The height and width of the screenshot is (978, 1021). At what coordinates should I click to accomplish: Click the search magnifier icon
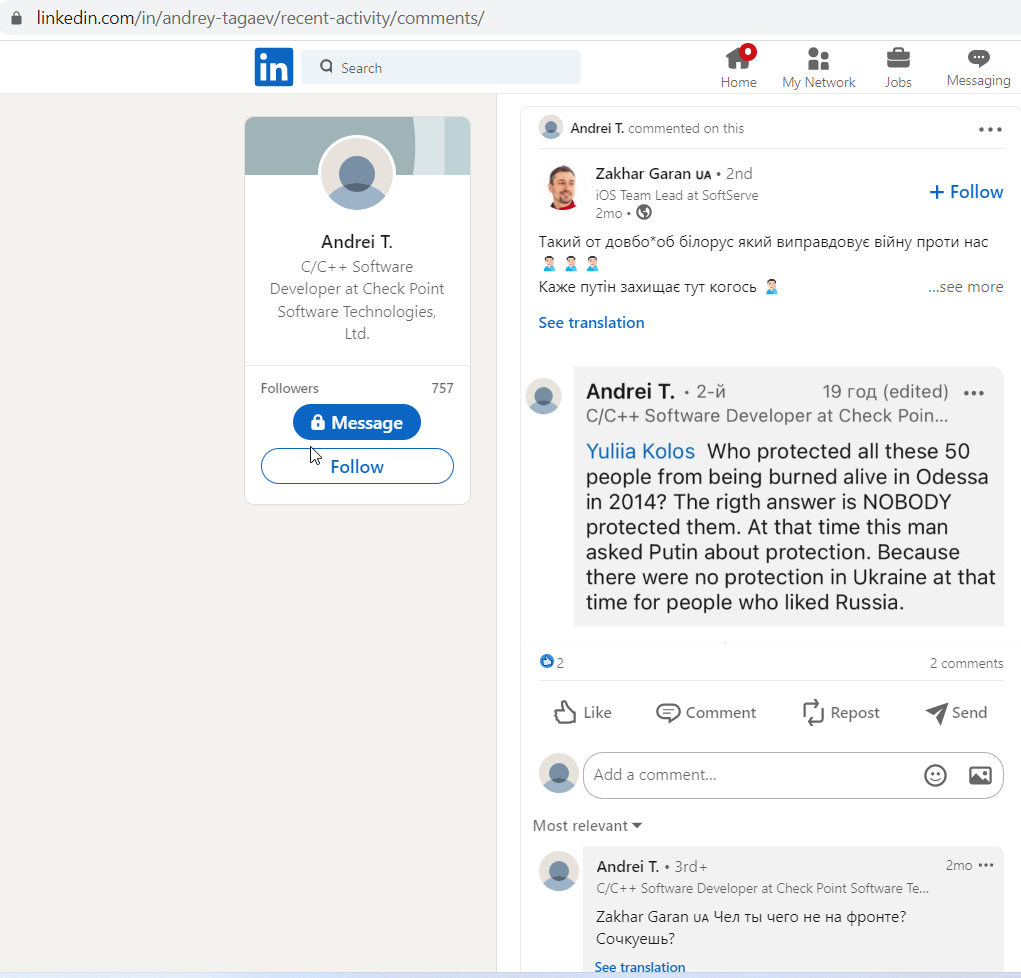click(326, 66)
